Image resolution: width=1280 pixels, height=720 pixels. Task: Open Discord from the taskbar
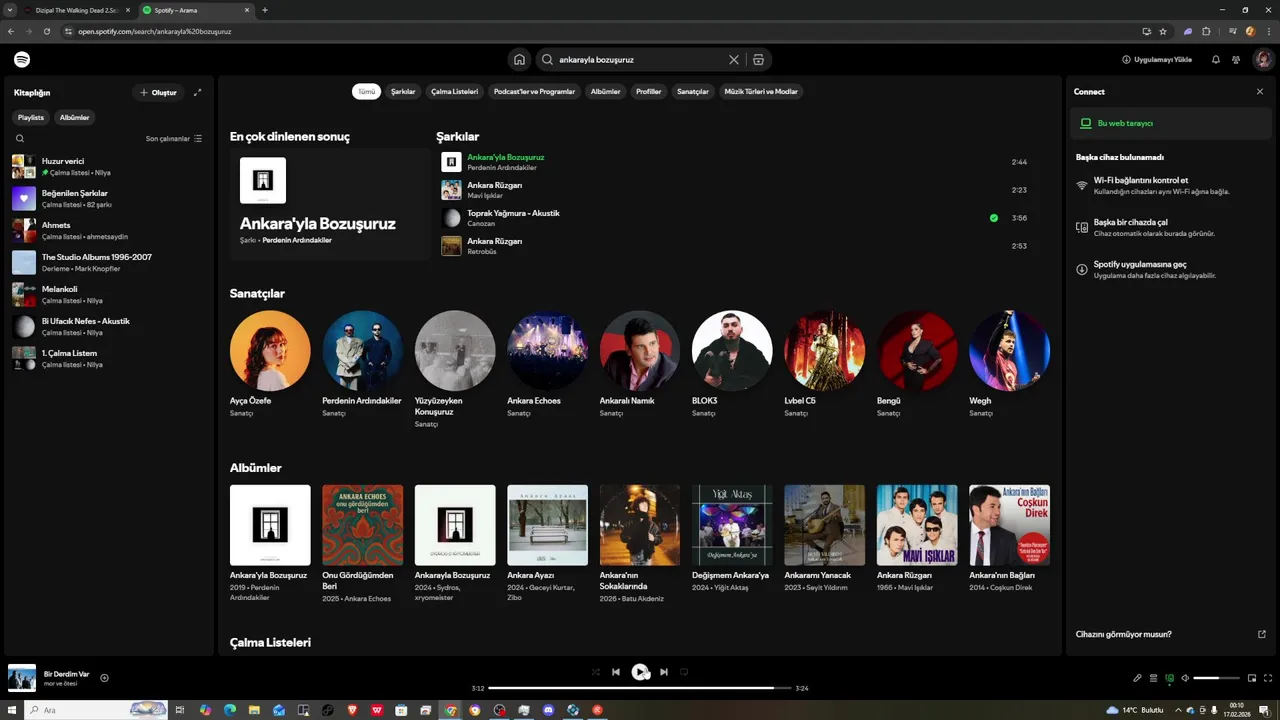tap(548, 710)
